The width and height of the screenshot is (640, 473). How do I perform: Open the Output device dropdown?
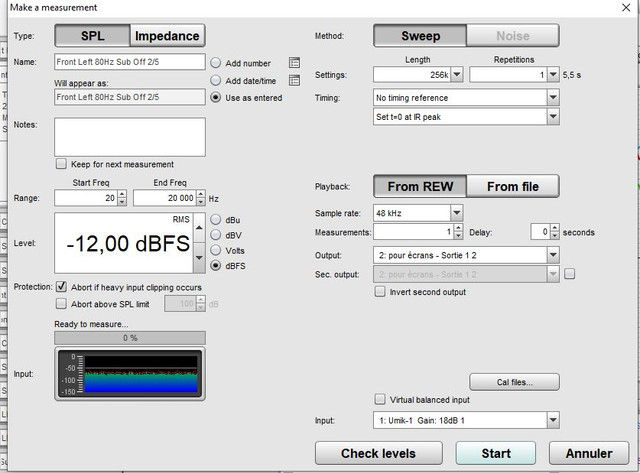tap(553, 255)
